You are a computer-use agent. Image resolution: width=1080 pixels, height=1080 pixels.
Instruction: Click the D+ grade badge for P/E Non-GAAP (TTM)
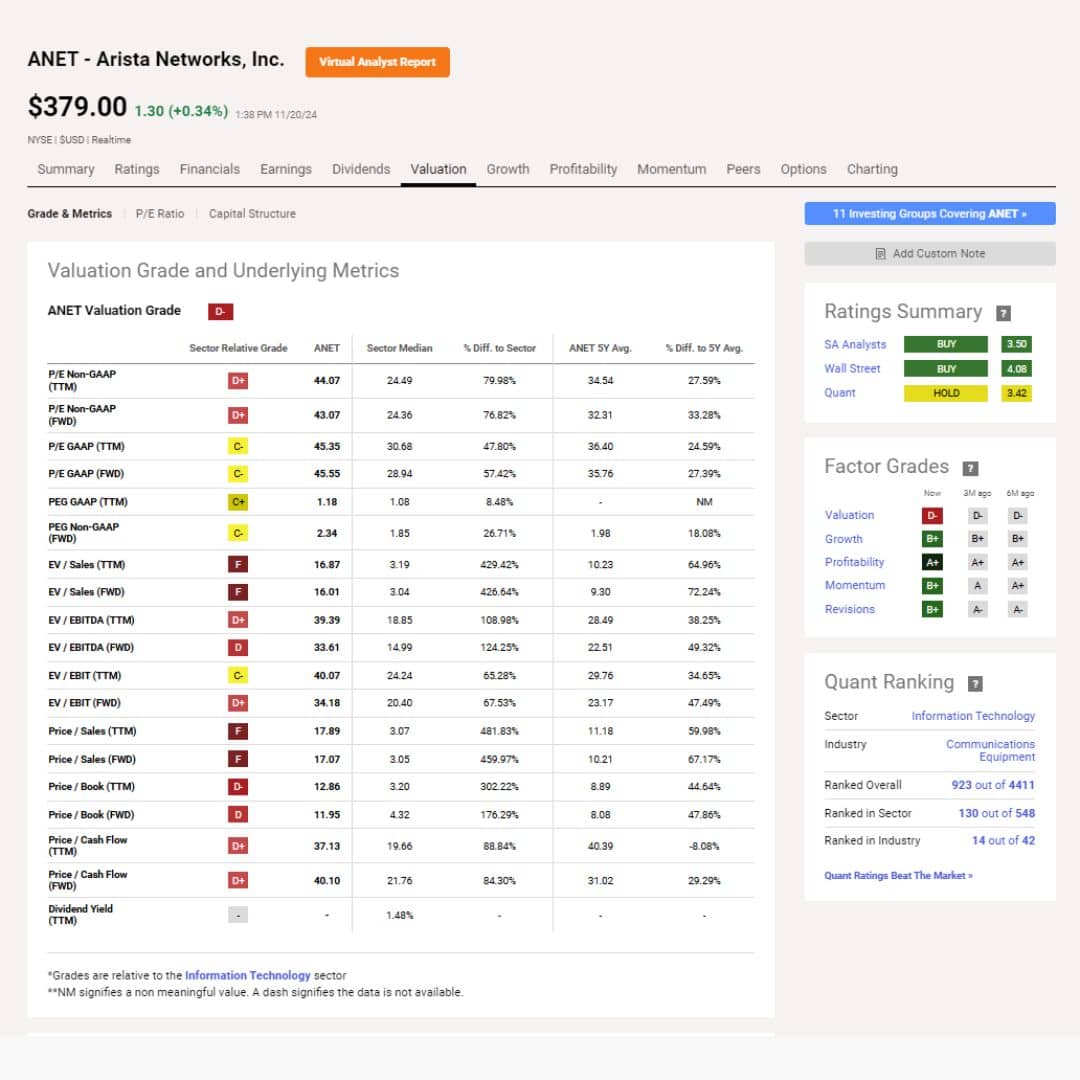(x=238, y=380)
